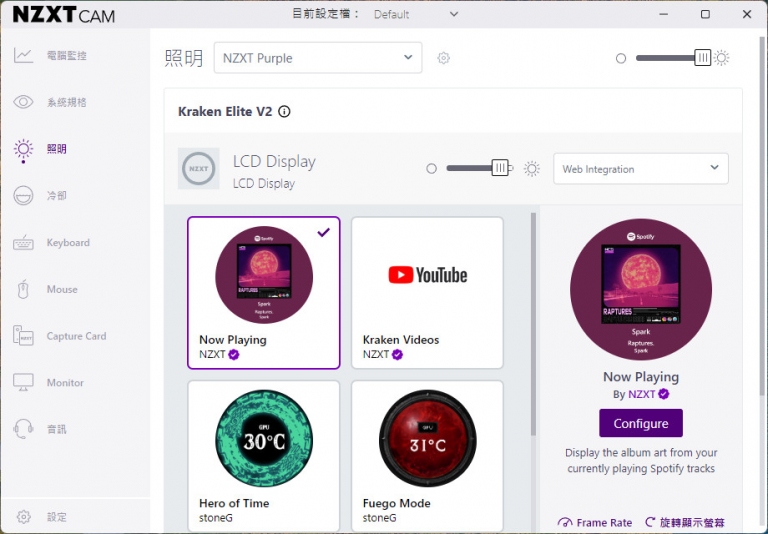Click the NZXT CAM logo
The height and width of the screenshot is (534, 768).
[x=64, y=15]
